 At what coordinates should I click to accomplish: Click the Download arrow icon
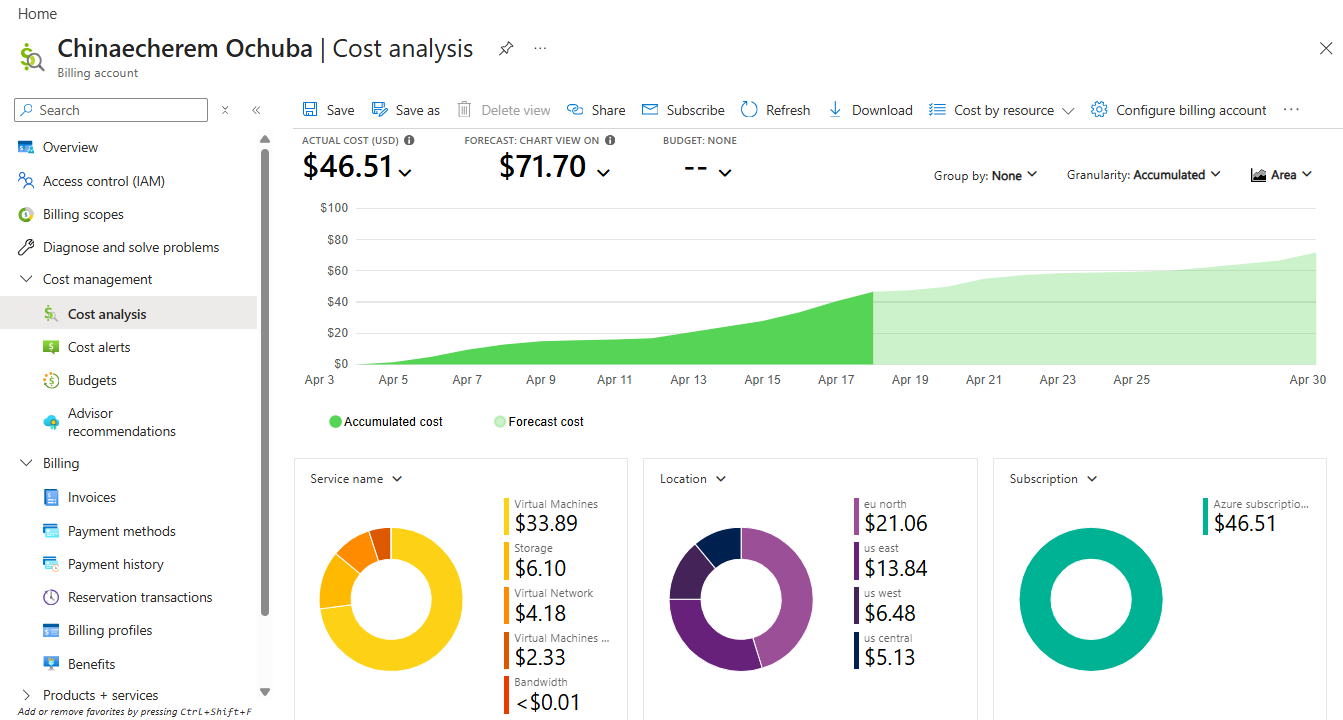[835, 110]
